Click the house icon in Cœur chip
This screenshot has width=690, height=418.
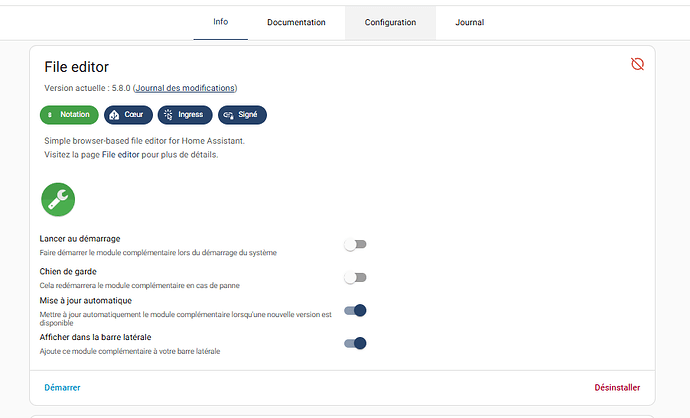click(114, 115)
